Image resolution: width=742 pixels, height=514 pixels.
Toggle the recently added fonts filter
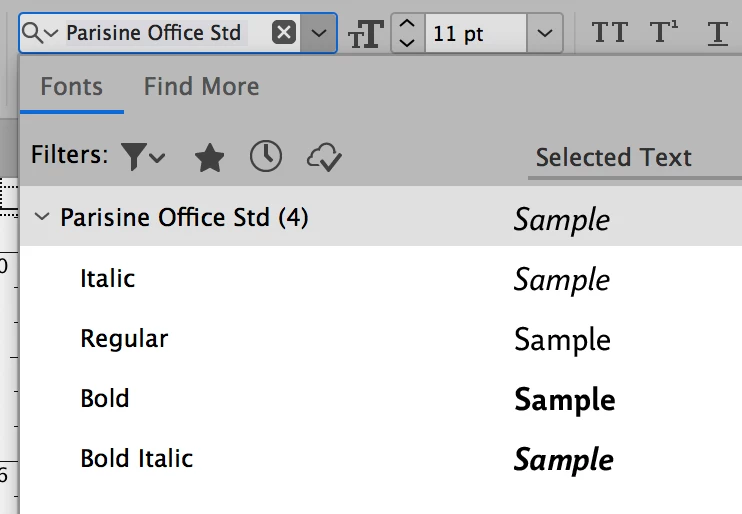266,156
